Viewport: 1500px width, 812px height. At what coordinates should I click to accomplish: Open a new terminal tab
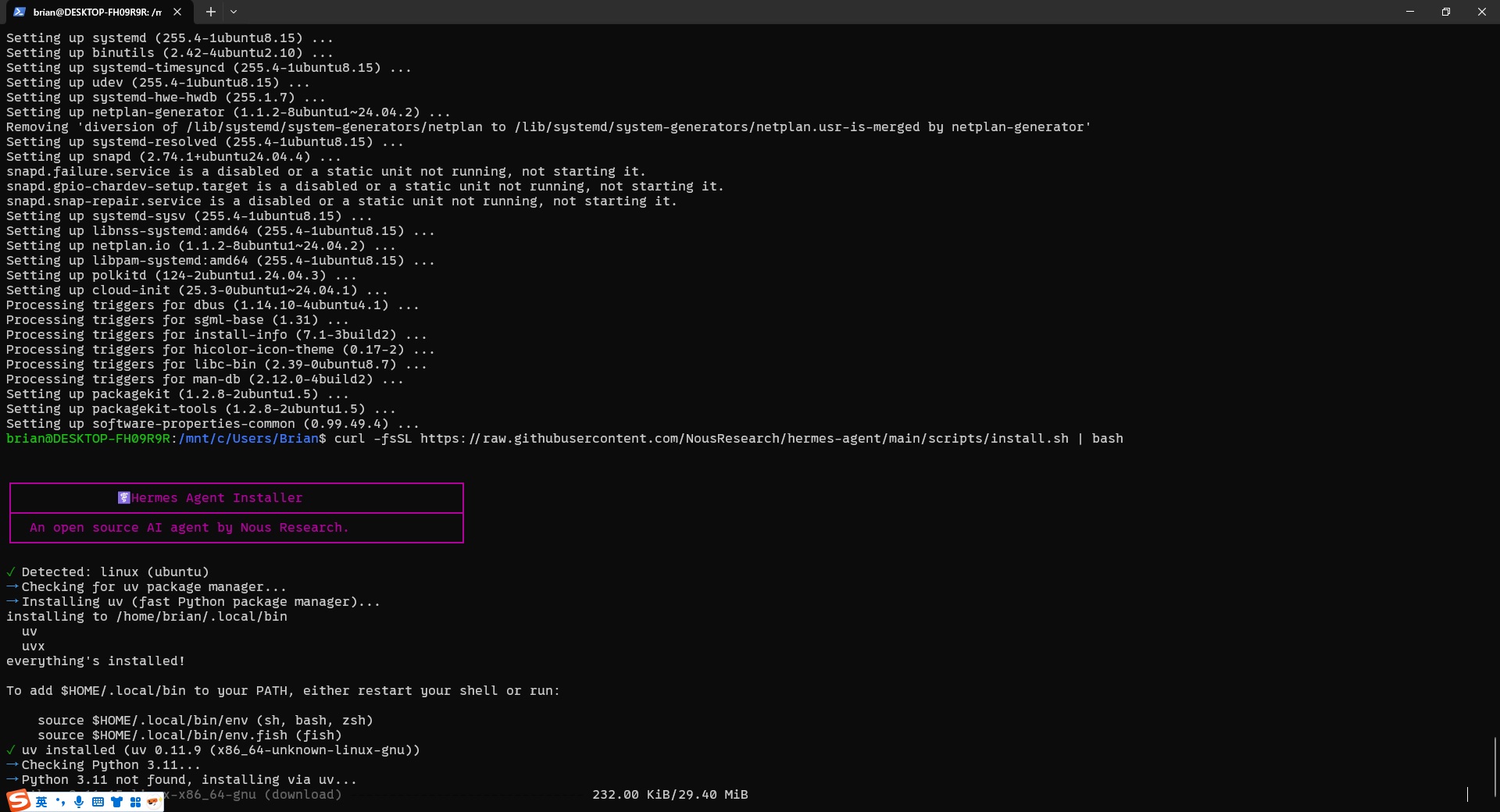coord(210,12)
